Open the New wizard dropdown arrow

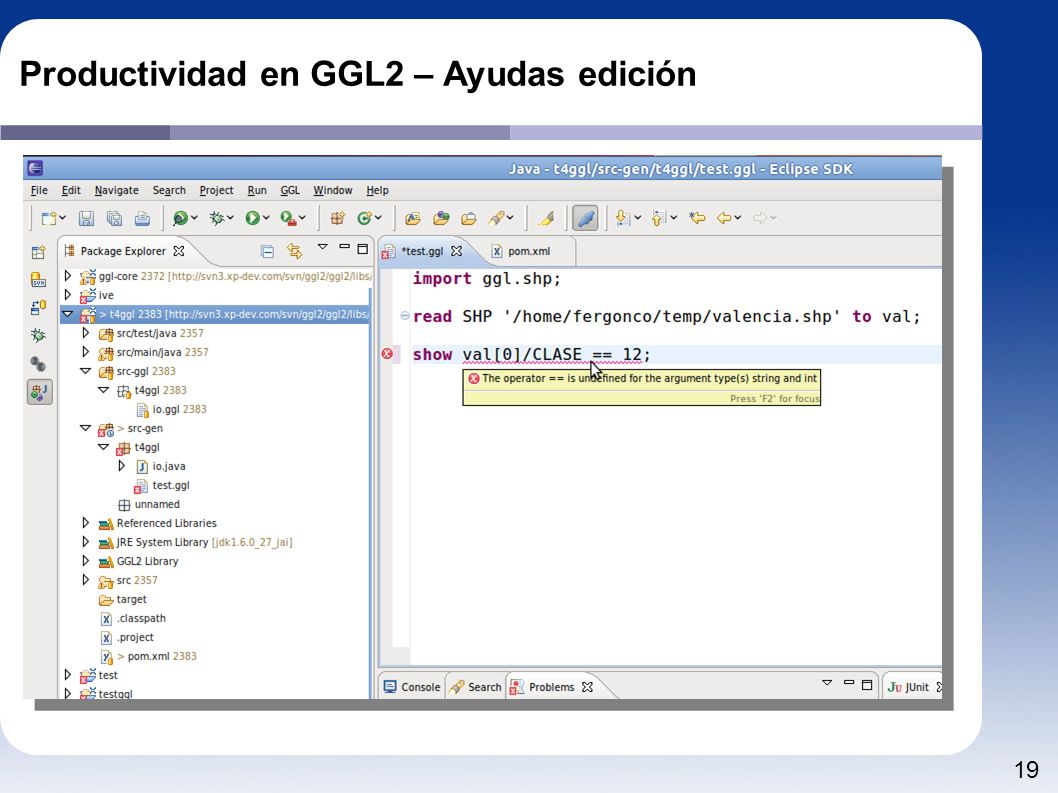pos(63,217)
